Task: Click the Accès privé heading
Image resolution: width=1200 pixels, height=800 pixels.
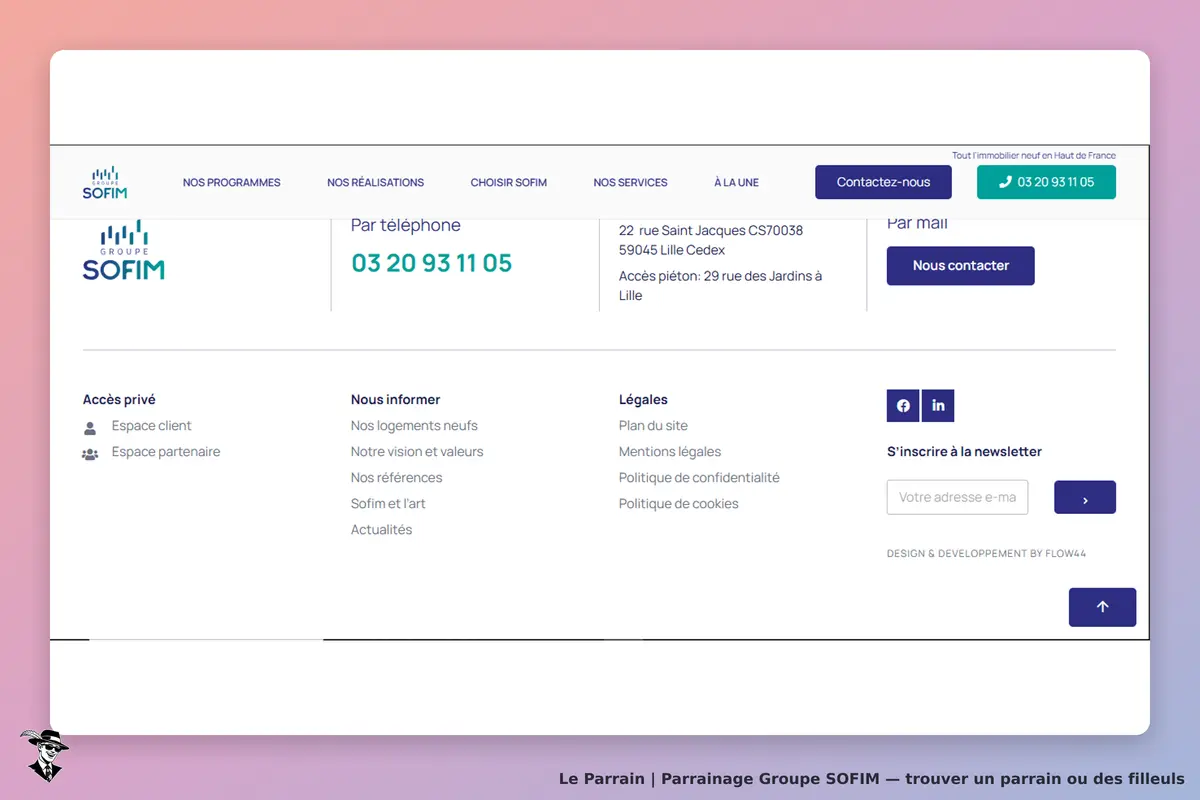Action: pyautogui.click(x=119, y=400)
